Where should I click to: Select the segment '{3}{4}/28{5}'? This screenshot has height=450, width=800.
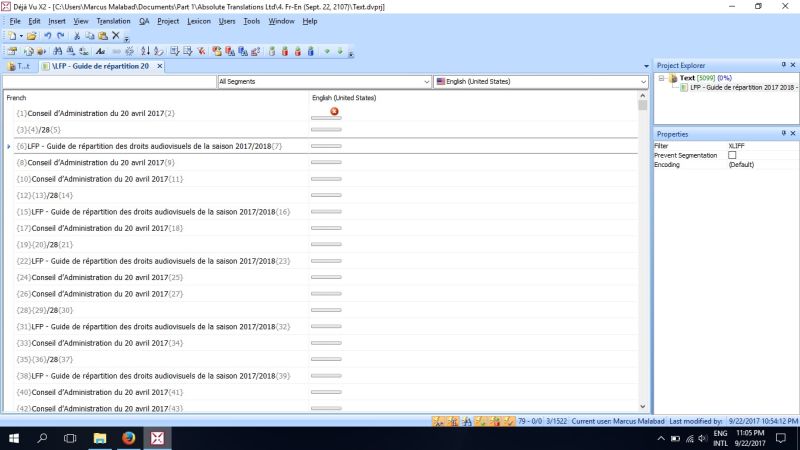coord(38,130)
